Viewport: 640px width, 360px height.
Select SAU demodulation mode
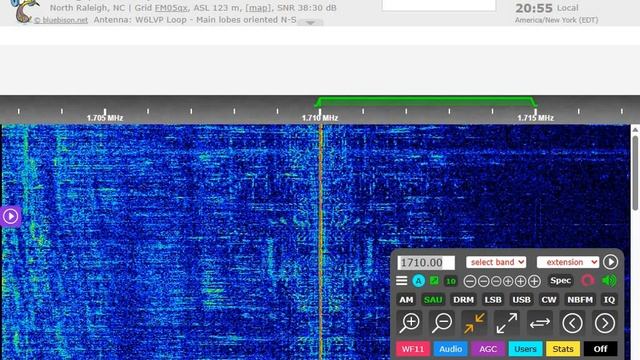tap(433, 300)
